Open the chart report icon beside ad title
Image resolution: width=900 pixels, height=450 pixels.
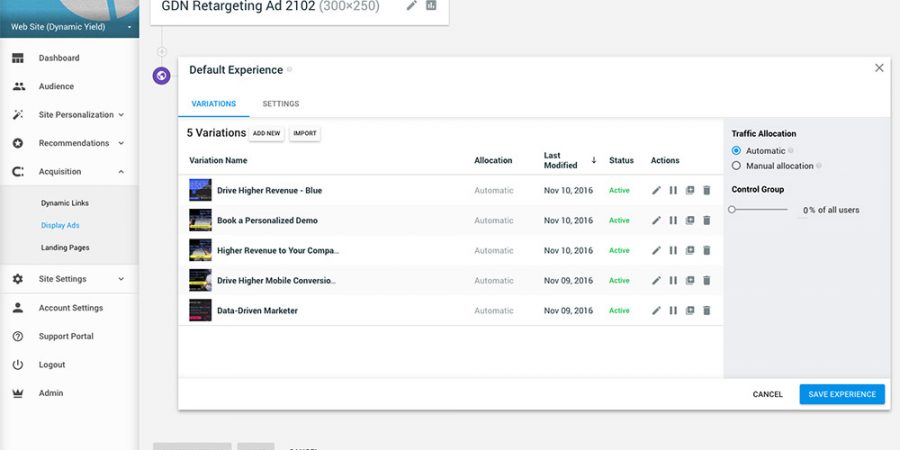431,6
